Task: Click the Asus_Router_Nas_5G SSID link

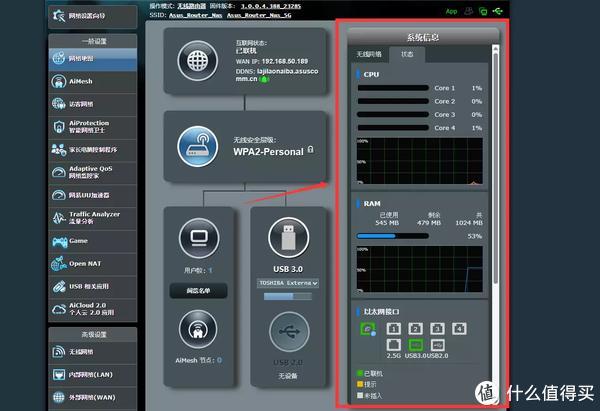Action: tap(259, 15)
